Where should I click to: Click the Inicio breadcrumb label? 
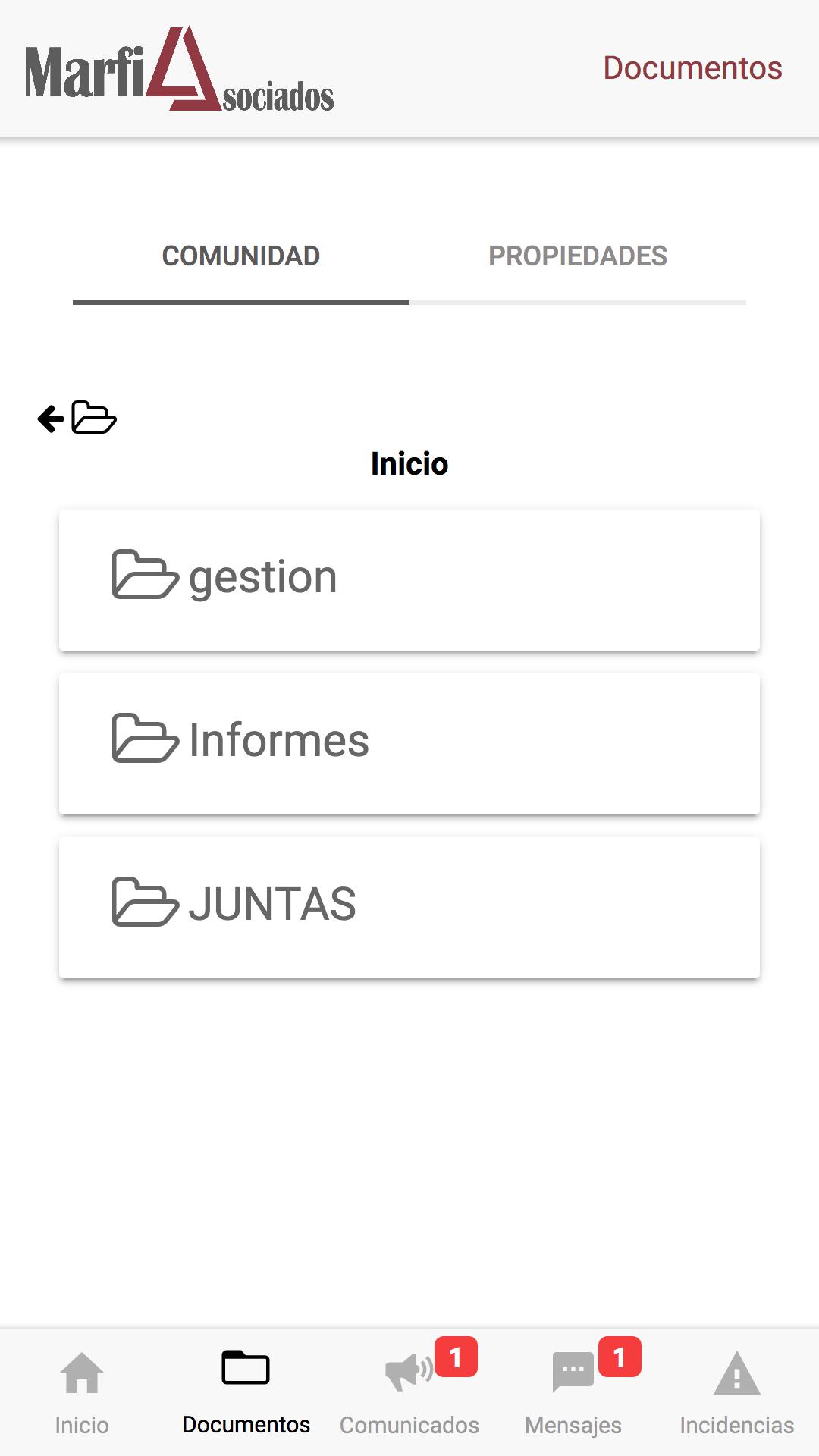[409, 464]
